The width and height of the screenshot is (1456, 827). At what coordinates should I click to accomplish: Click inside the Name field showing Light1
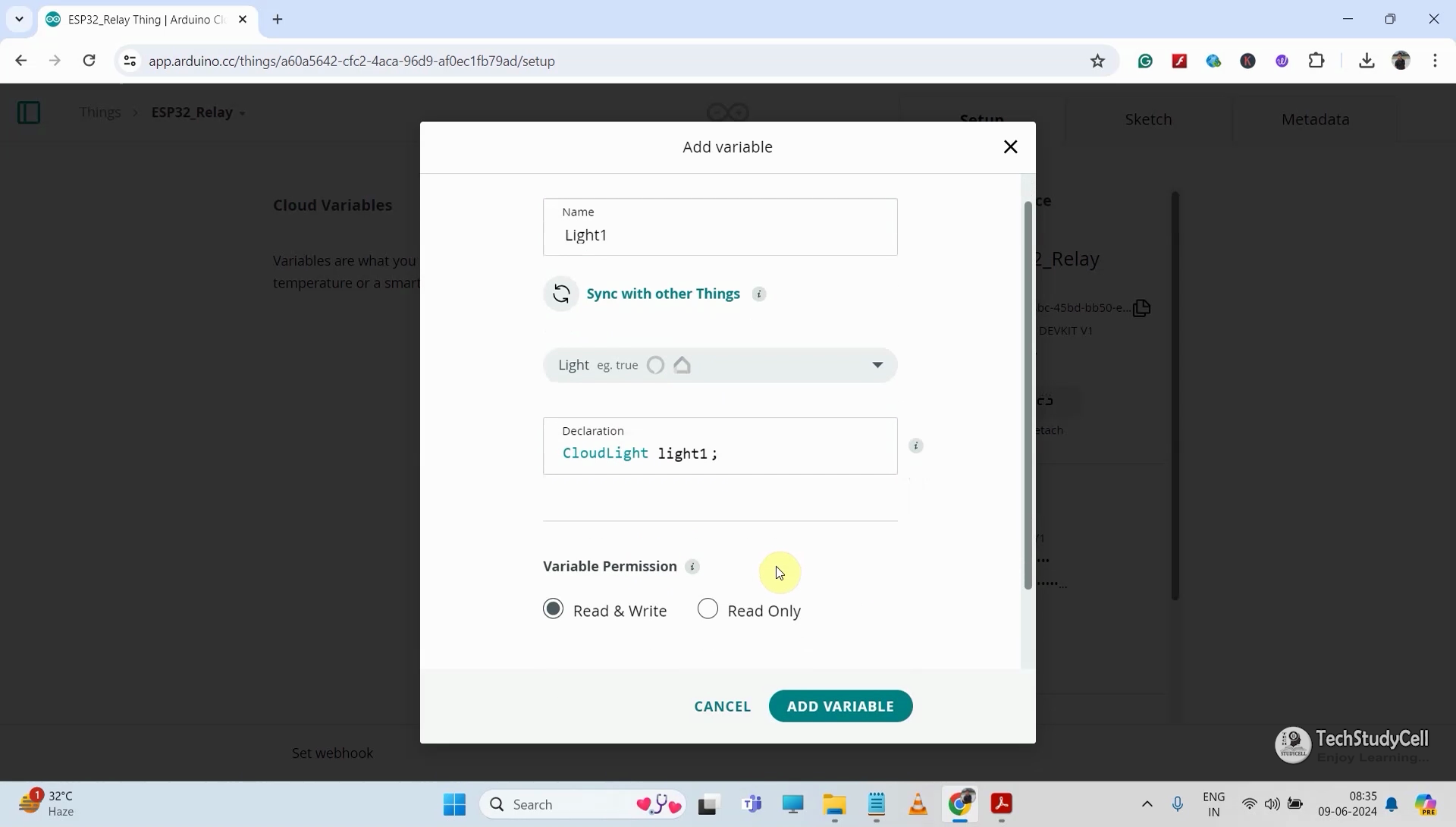click(719, 235)
